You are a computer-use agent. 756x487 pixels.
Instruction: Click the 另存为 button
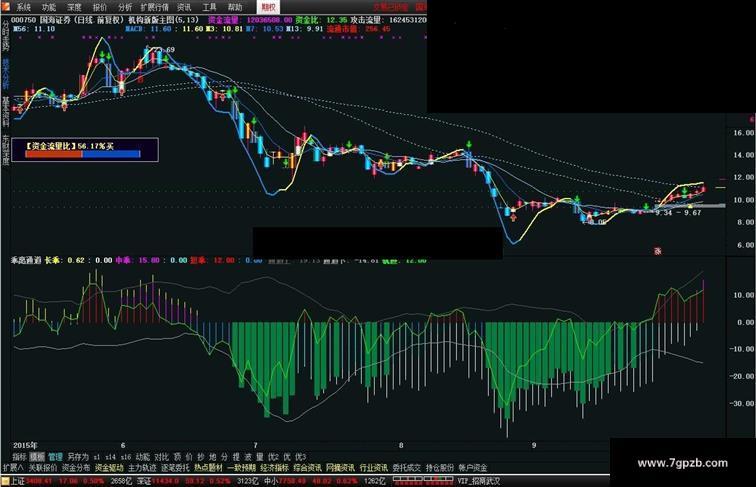pyautogui.click(x=77, y=456)
